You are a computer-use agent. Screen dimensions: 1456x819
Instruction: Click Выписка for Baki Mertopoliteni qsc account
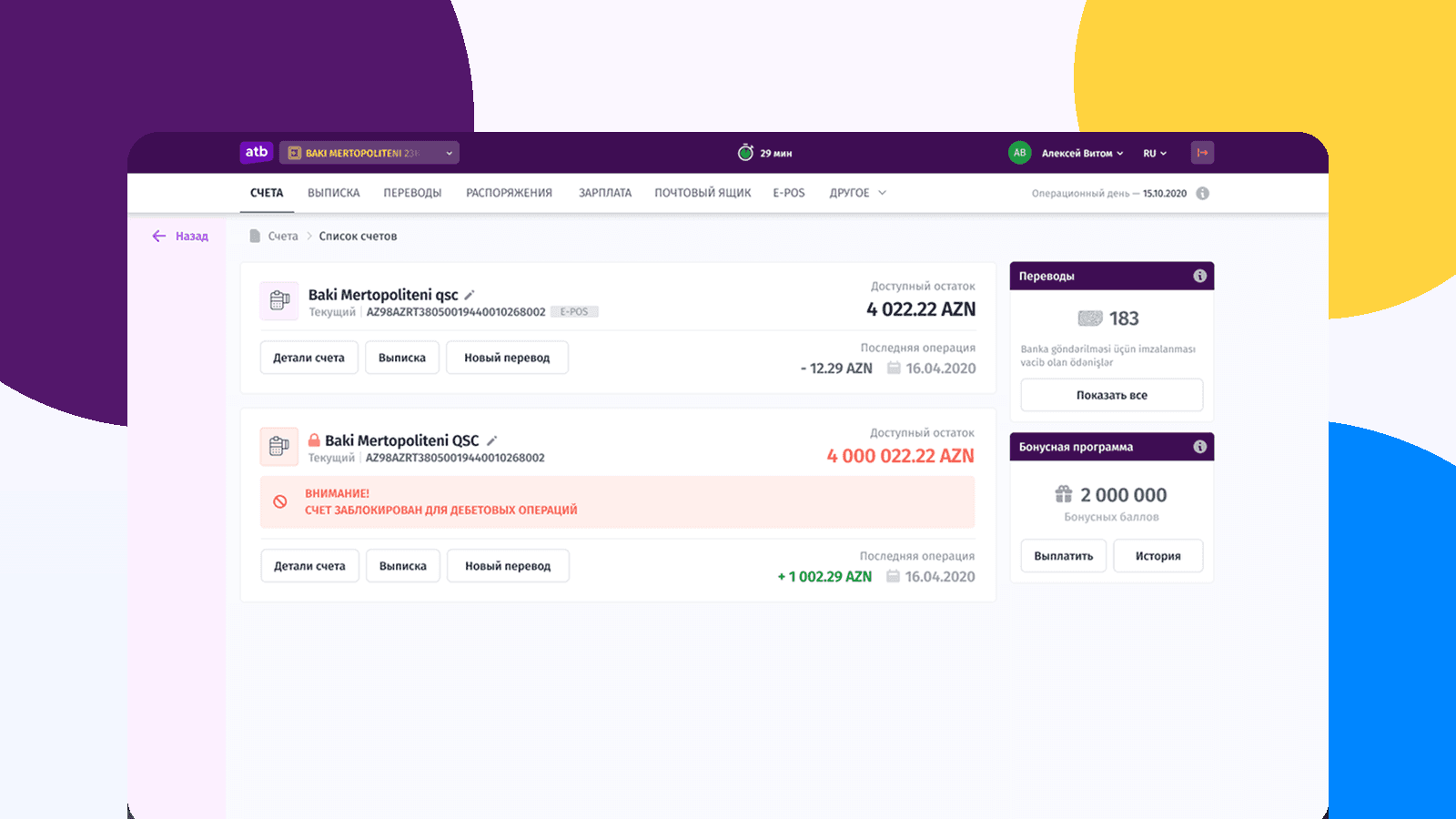[x=402, y=358]
